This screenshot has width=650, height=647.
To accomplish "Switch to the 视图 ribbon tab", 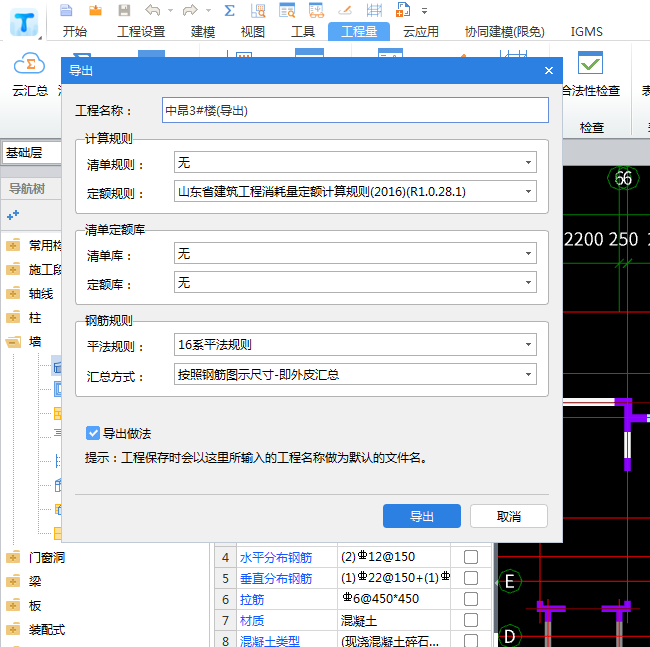I will tap(252, 32).
